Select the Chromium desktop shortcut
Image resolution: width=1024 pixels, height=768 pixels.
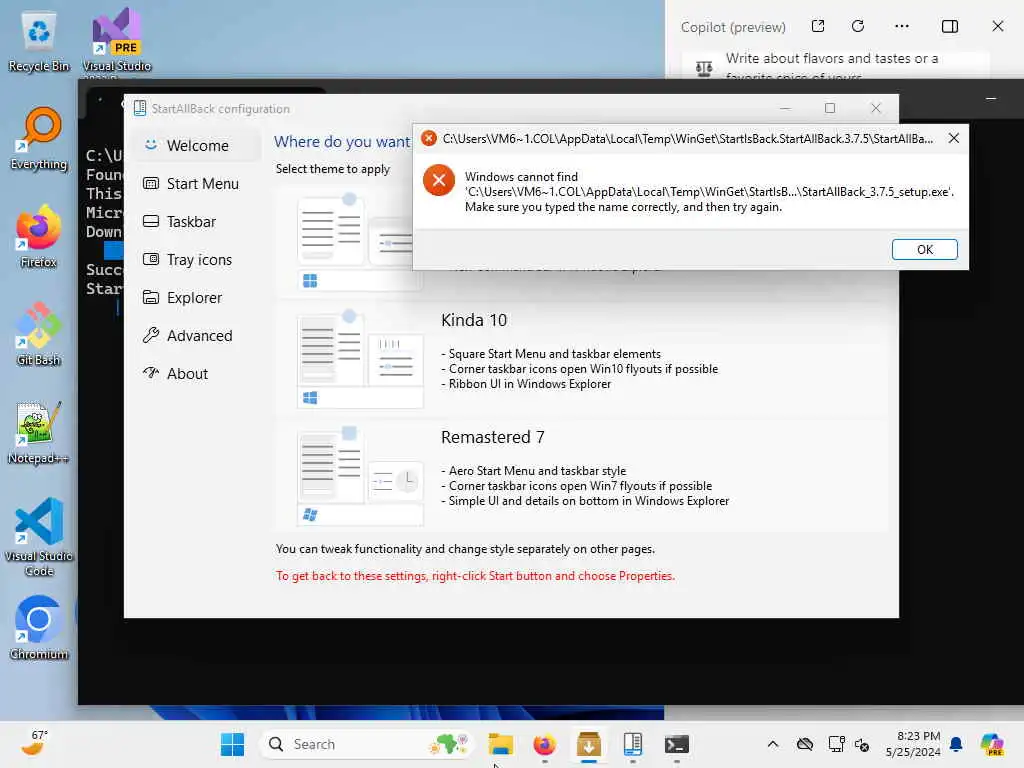click(x=39, y=628)
